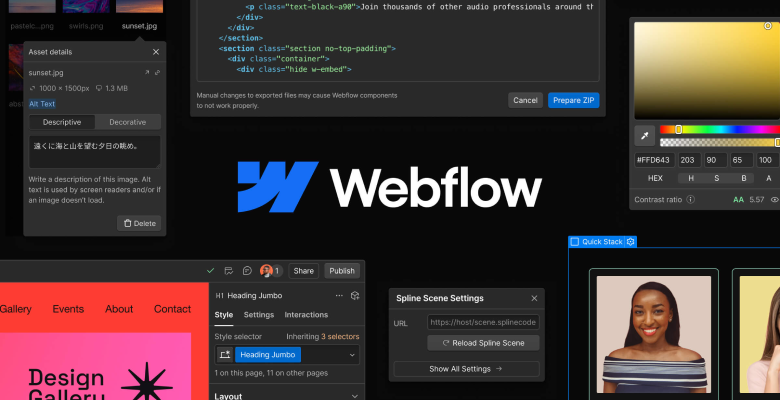780x400 pixels.
Task: Open Quick Stack settings gear icon
Action: point(631,242)
